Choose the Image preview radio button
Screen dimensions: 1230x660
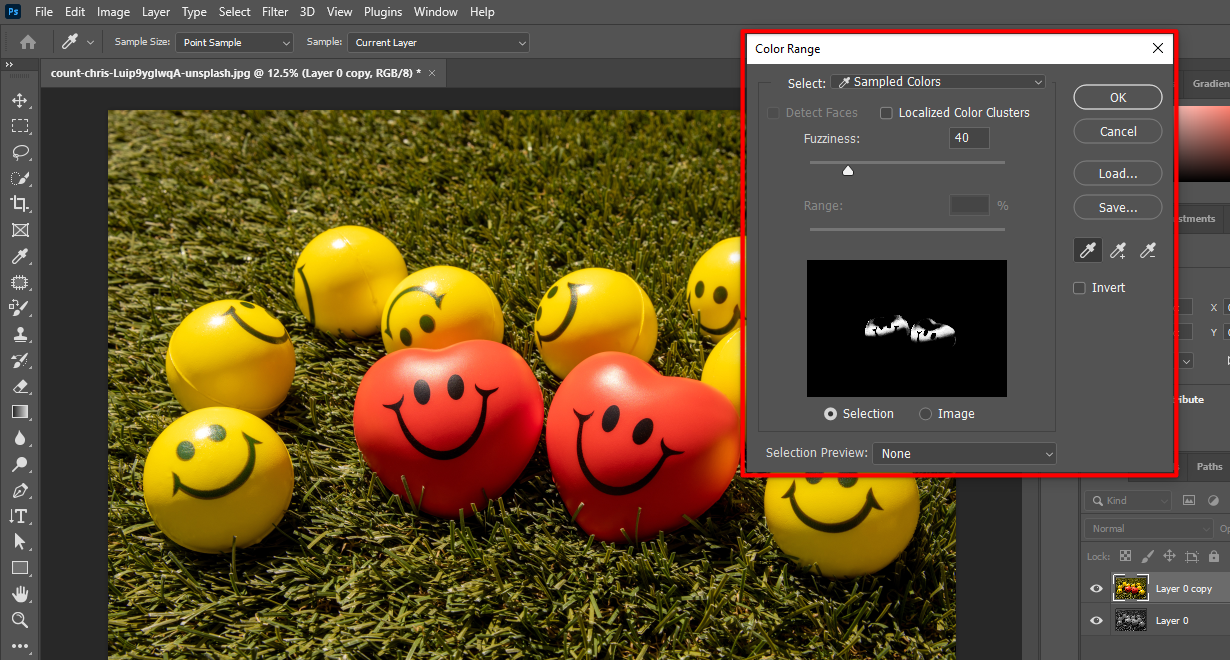point(925,414)
